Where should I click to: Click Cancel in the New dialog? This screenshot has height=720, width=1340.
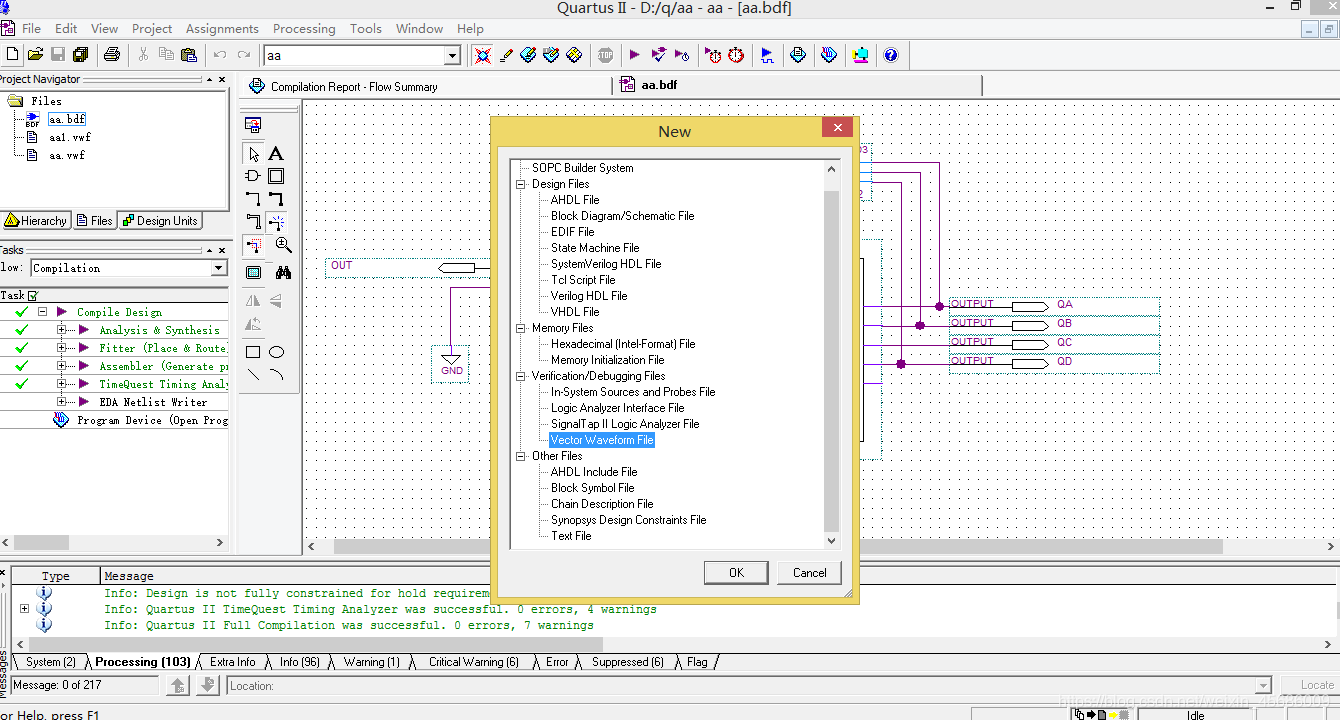(x=810, y=573)
